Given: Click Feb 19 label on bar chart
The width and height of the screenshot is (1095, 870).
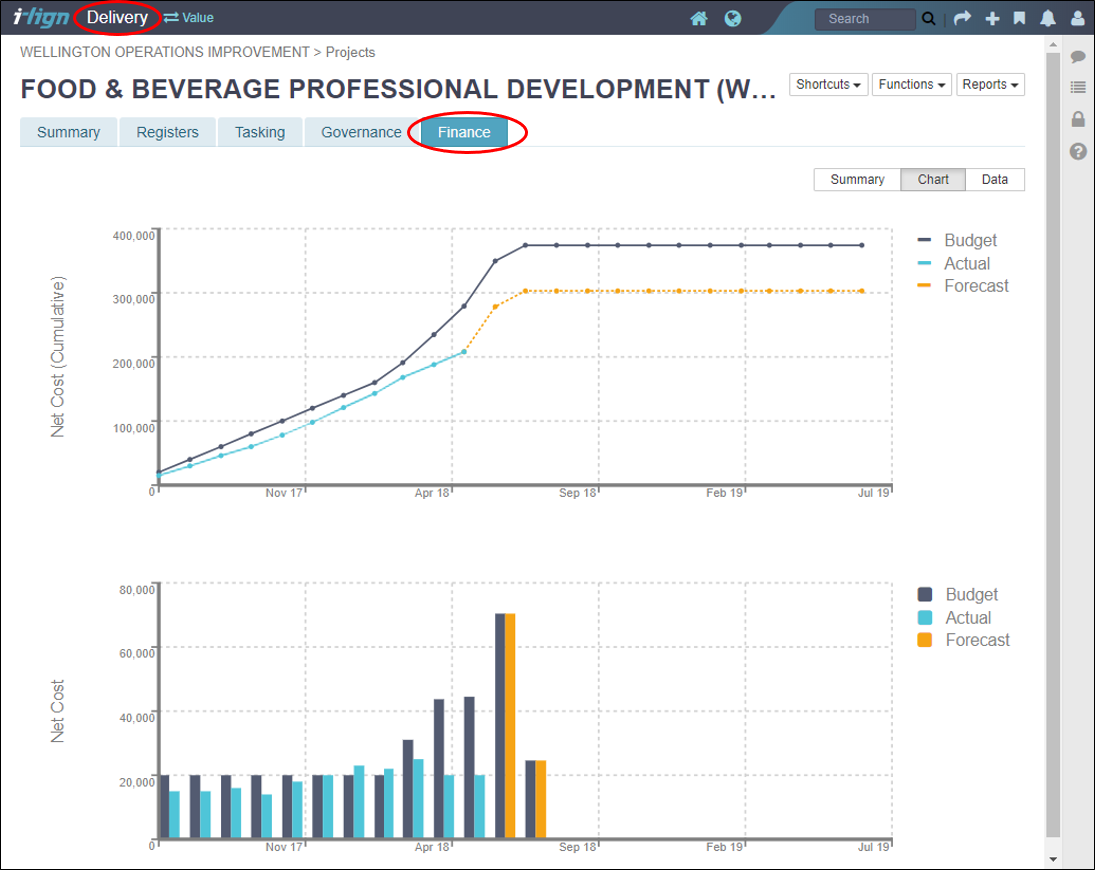Looking at the screenshot, I should coord(724,847).
